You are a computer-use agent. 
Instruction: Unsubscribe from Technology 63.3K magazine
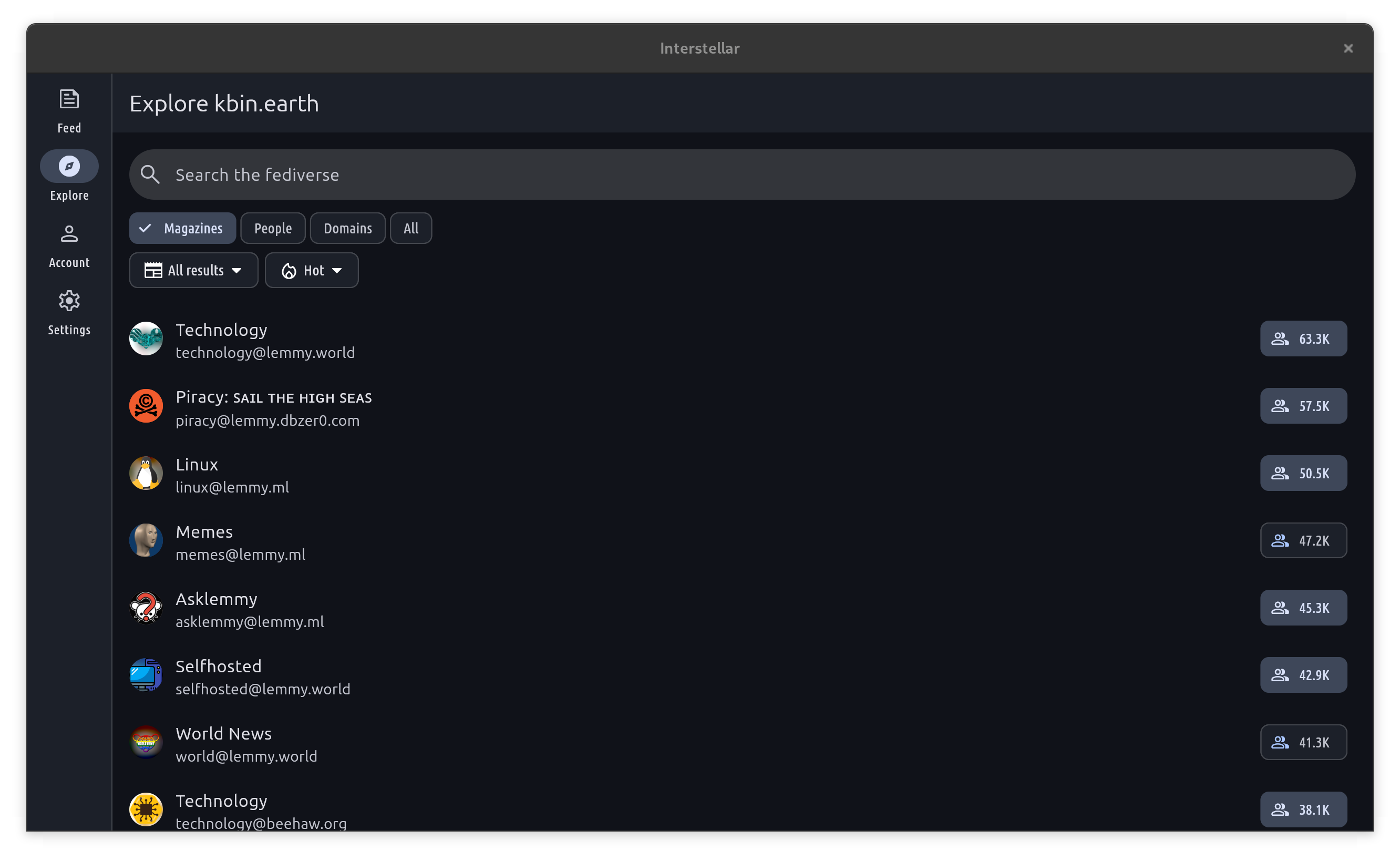tap(1303, 339)
